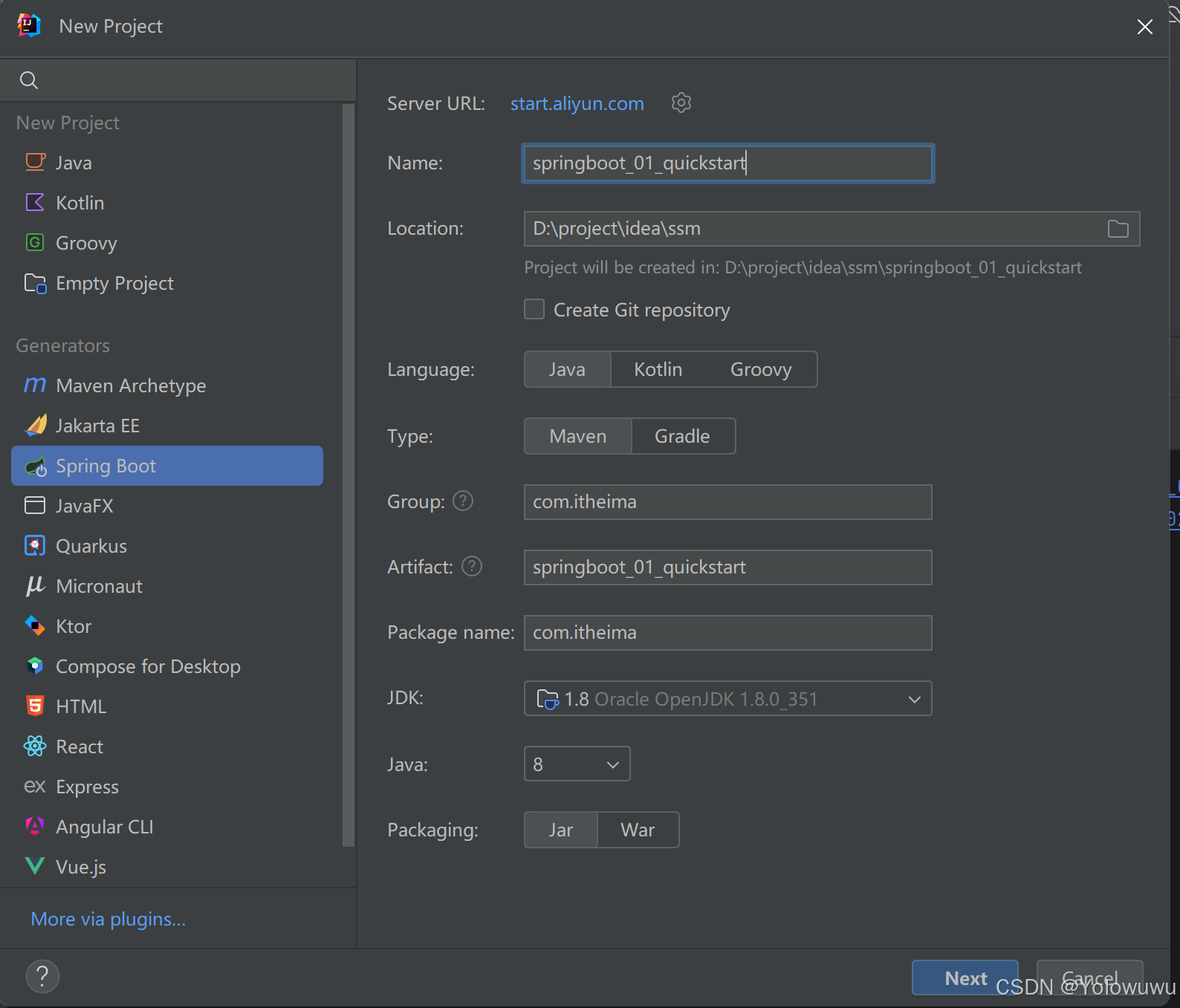Click the Next button

click(965, 978)
